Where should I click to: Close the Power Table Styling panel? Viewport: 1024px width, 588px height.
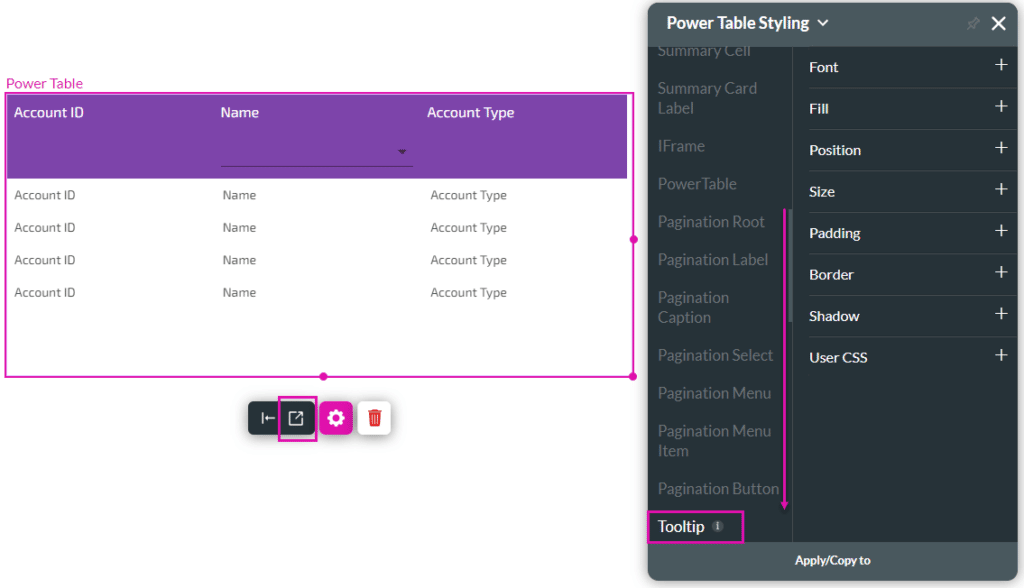pyautogui.click(x=998, y=24)
